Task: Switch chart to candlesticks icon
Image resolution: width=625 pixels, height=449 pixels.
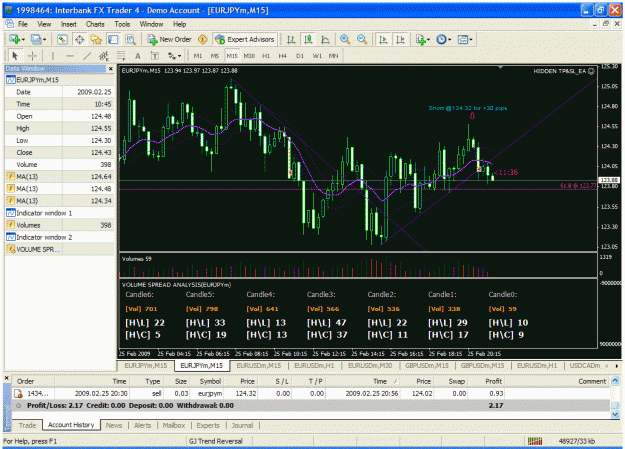Action: pyautogui.click(x=308, y=39)
